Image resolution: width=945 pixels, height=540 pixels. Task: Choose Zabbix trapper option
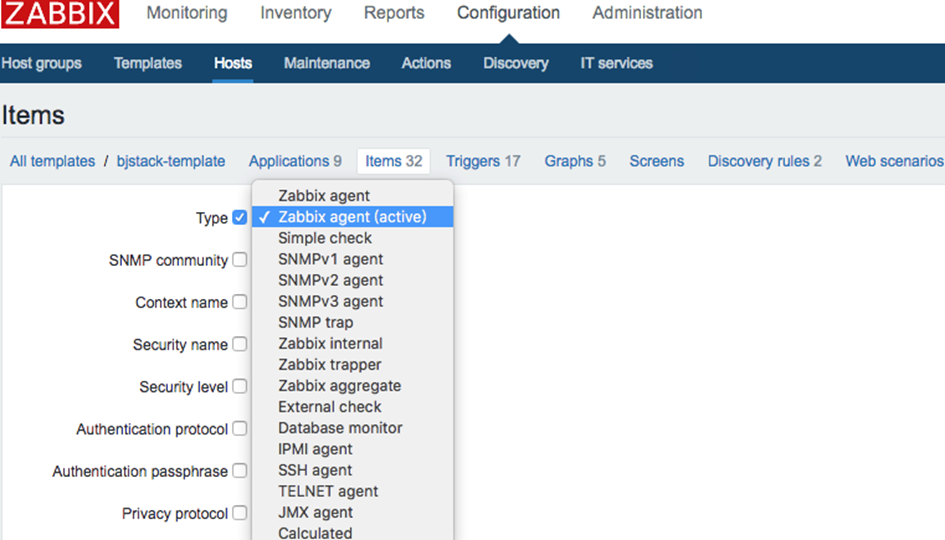tap(353, 365)
